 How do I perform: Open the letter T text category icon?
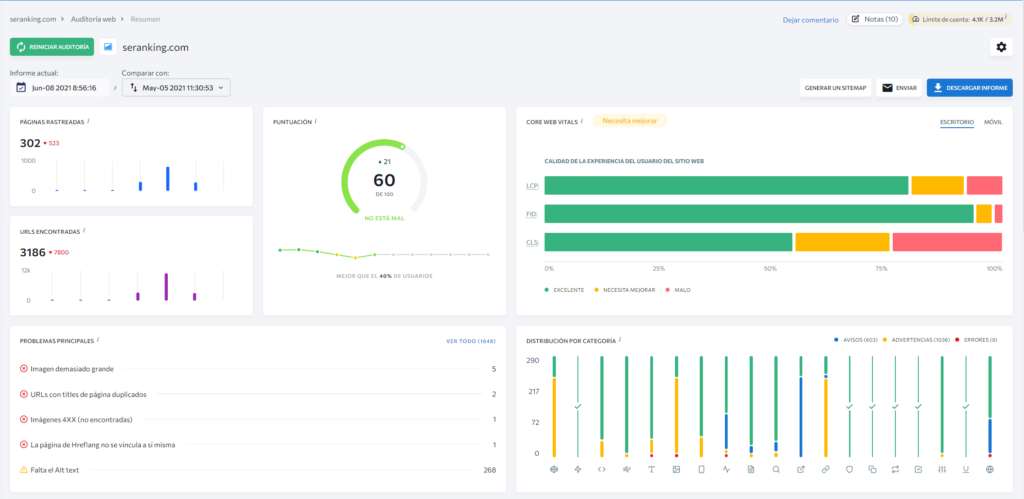[x=651, y=469]
